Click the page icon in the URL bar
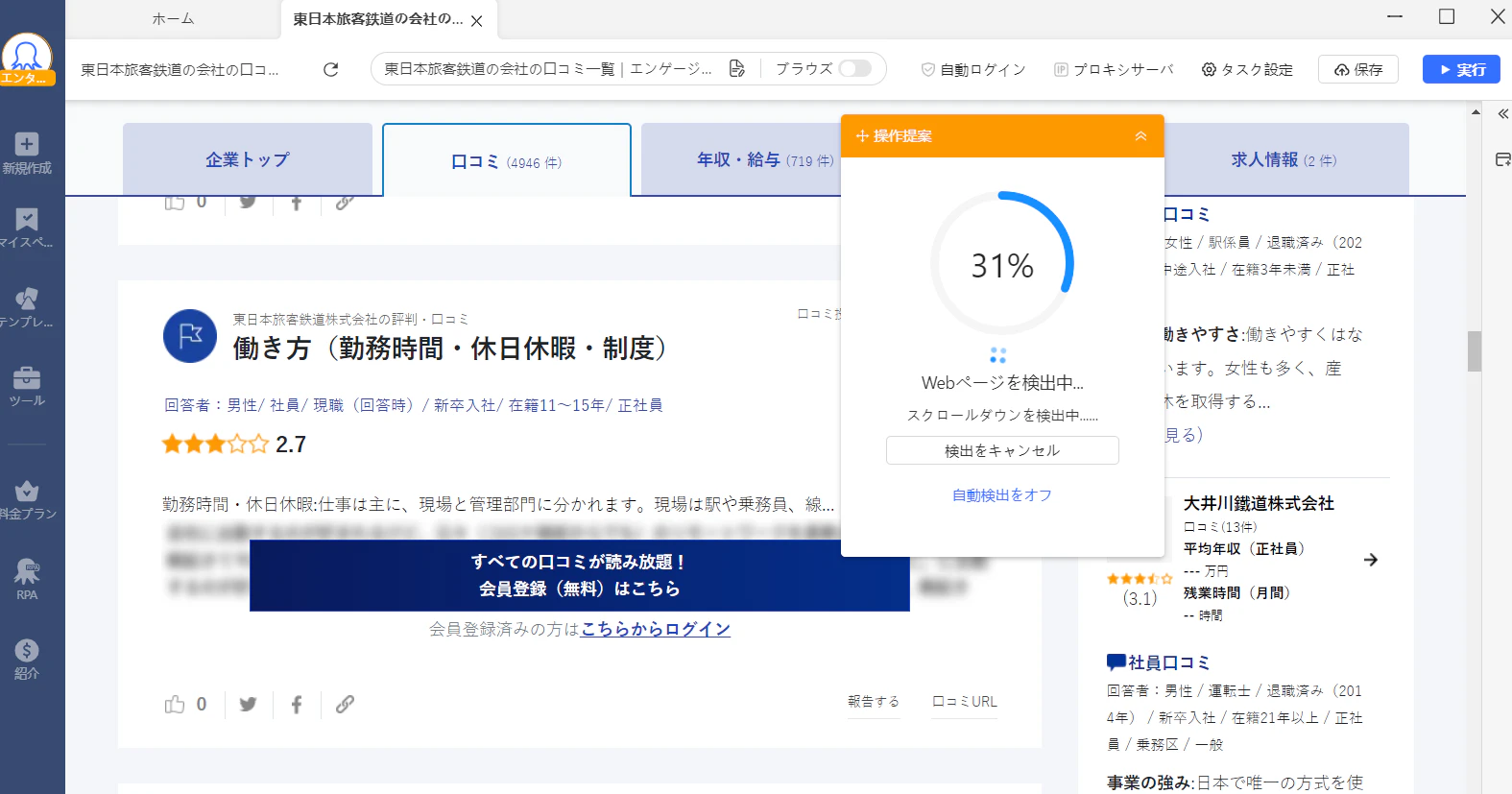Image resolution: width=1512 pixels, height=794 pixels. point(736,68)
